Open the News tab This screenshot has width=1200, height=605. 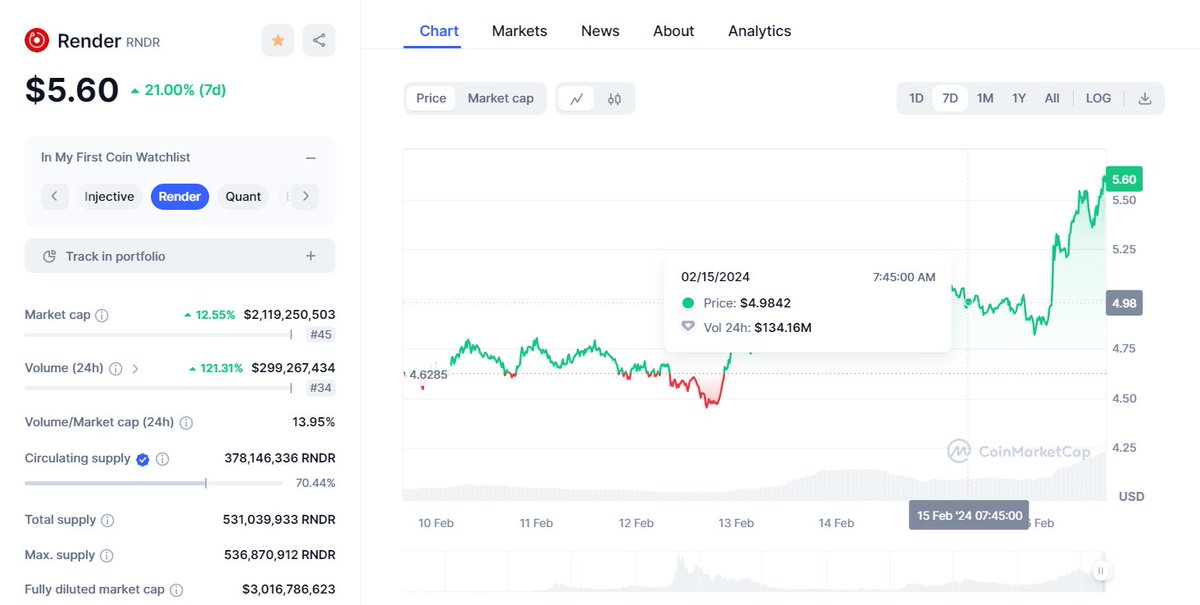tap(600, 31)
